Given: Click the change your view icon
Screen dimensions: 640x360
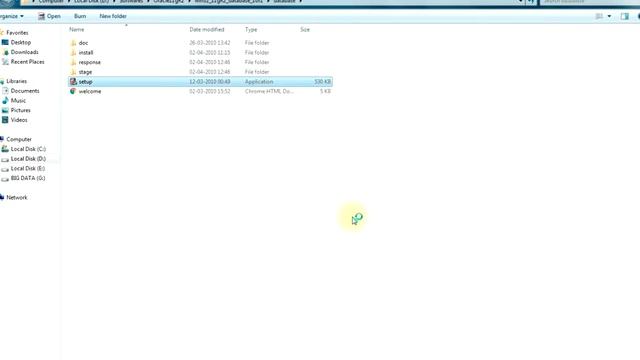Looking at the screenshot, I should click(x=599, y=16).
